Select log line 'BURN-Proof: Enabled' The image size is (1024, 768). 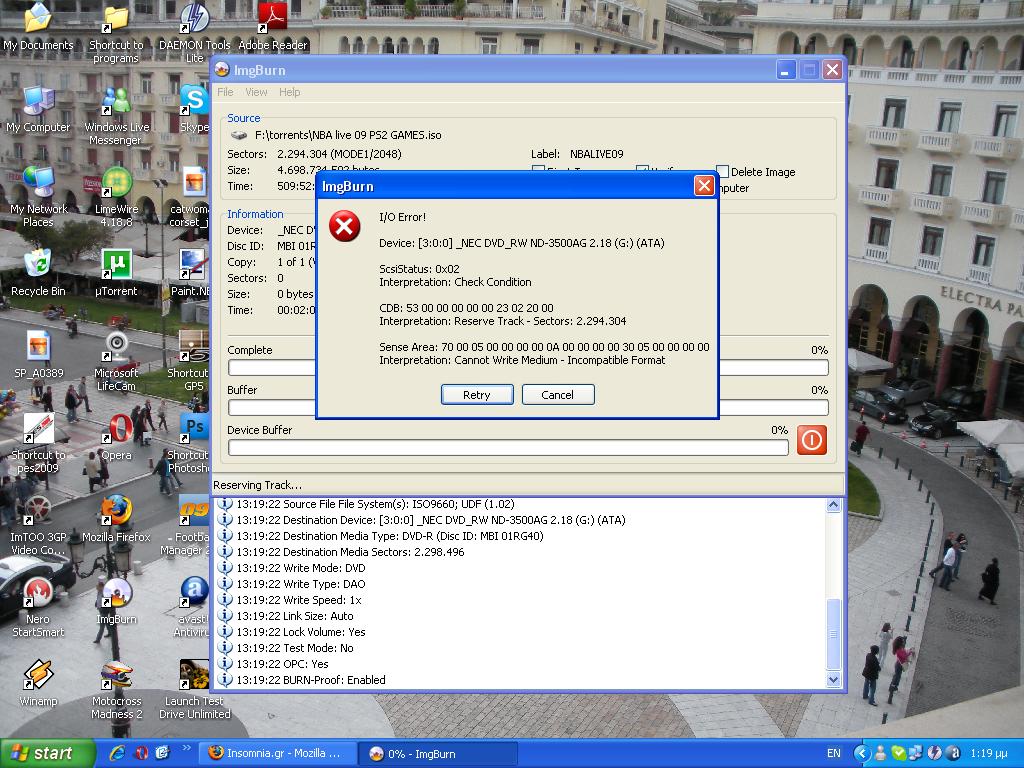click(x=311, y=680)
